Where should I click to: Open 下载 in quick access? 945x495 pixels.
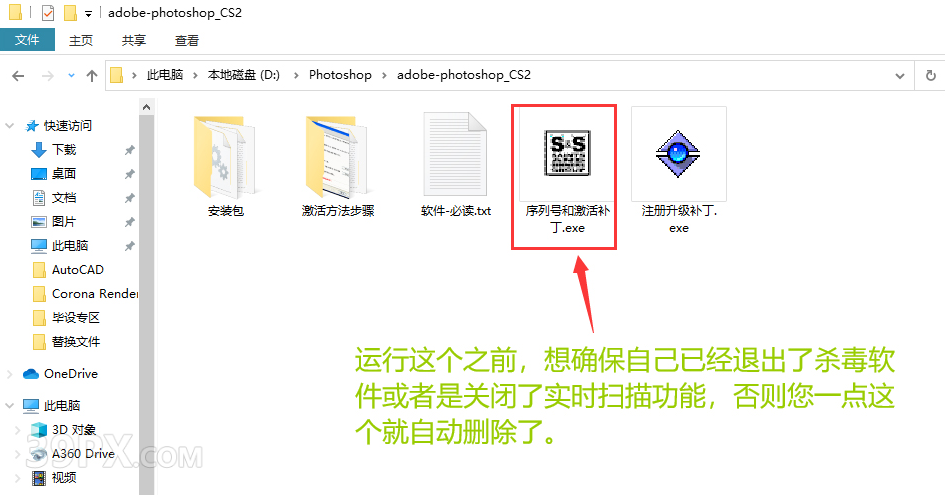64,150
